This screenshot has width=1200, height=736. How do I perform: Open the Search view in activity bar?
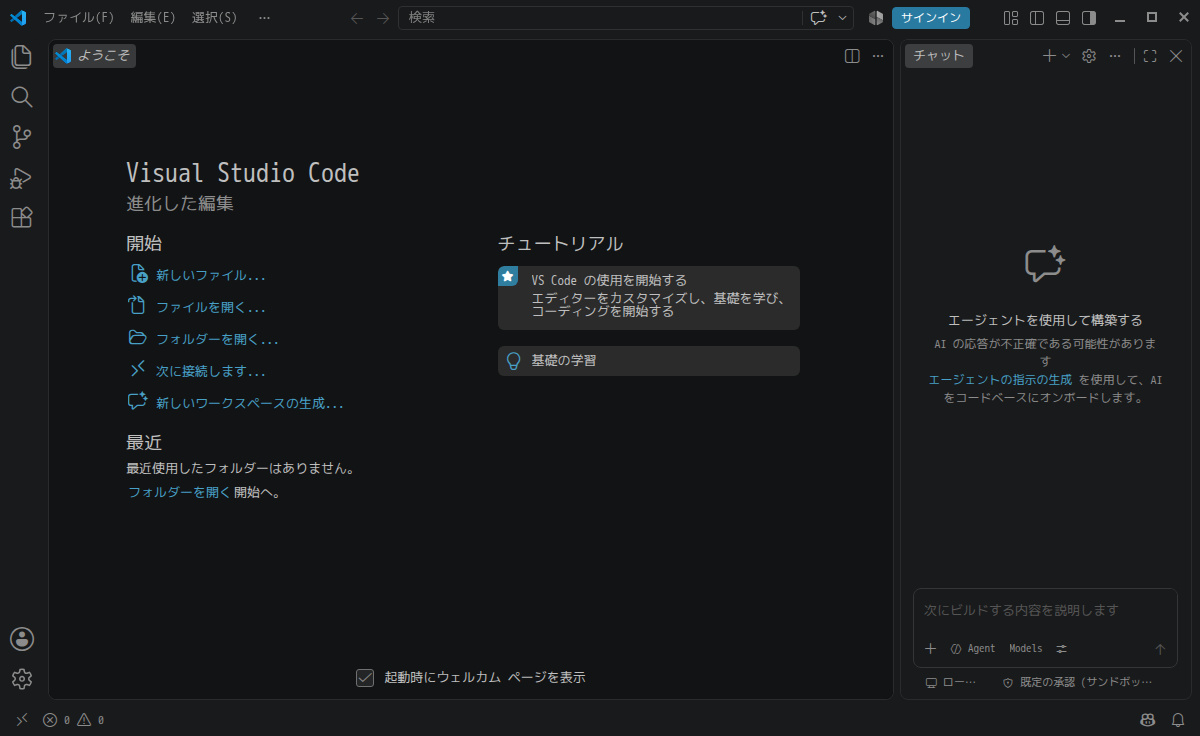pyautogui.click(x=22, y=97)
